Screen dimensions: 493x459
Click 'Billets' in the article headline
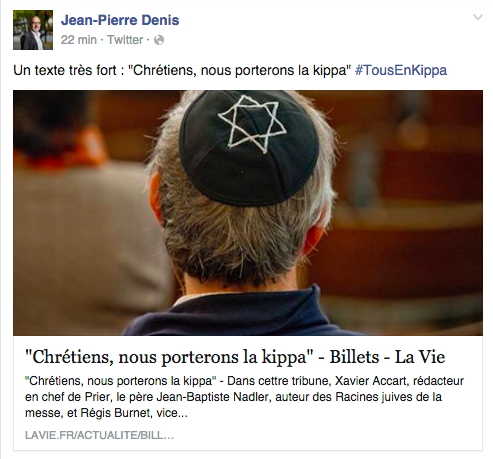(x=354, y=357)
